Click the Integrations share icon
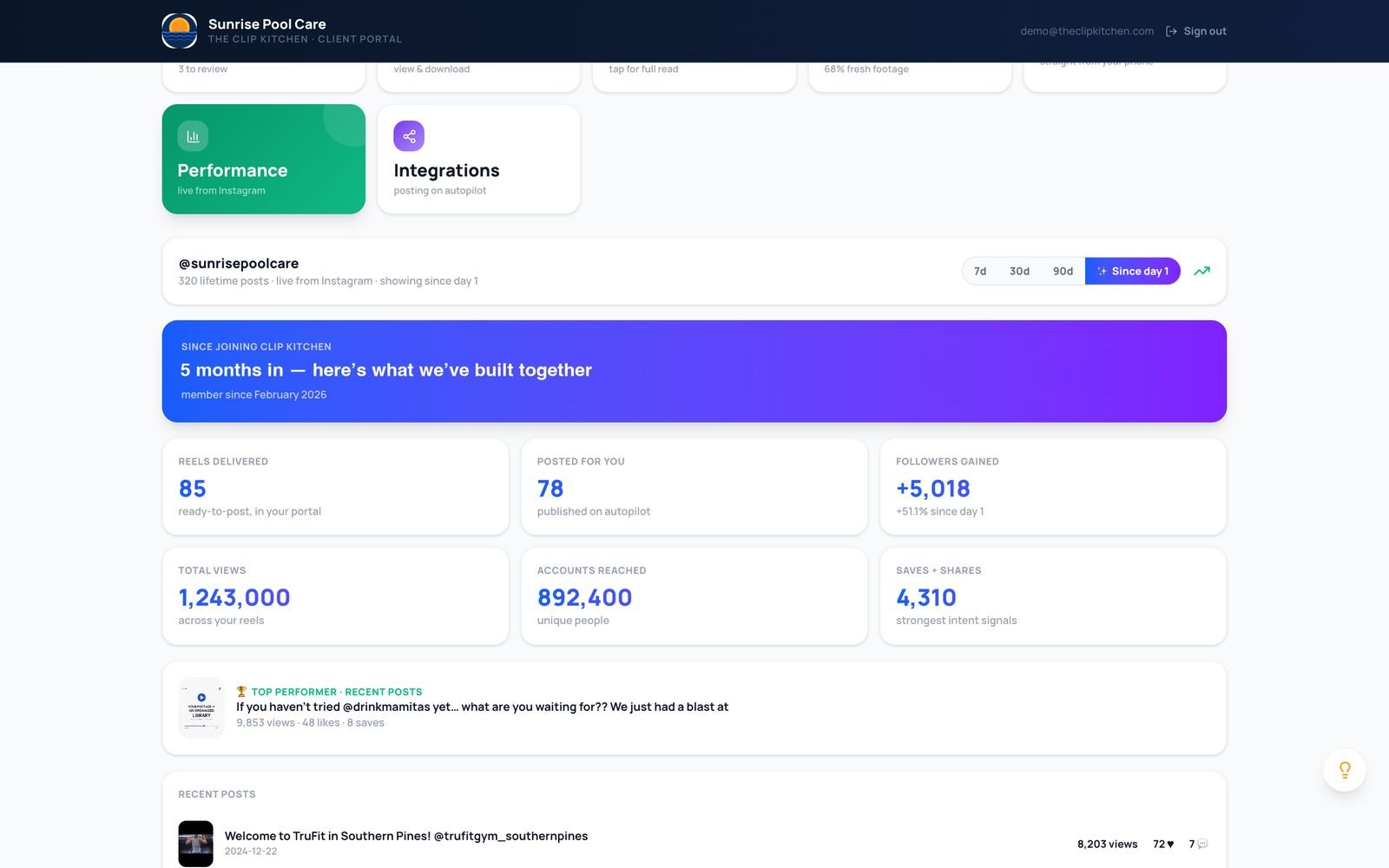The height and width of the screenshot is (868, 1389). tap(409, 136)
